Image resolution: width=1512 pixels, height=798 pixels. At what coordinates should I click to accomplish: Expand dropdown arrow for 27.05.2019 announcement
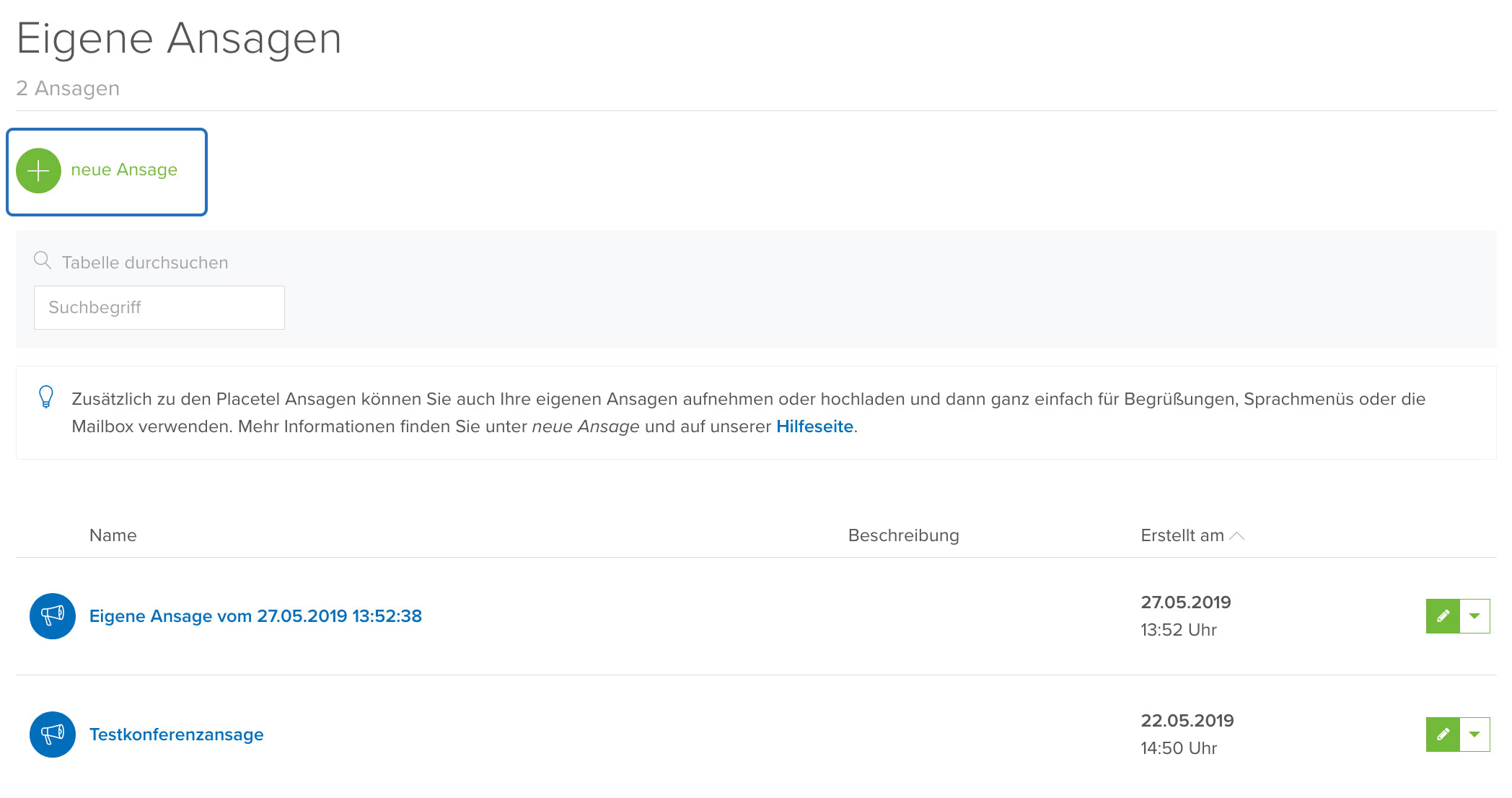[1474, 616]
